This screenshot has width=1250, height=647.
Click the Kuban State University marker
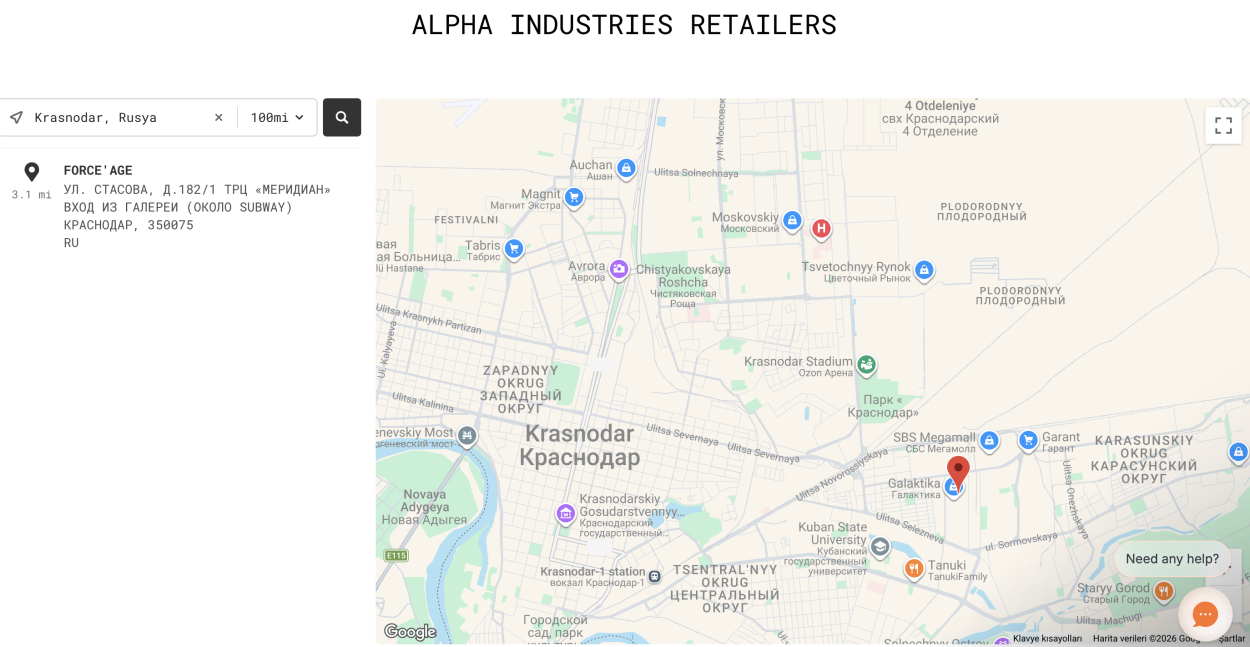coord(880,546)
